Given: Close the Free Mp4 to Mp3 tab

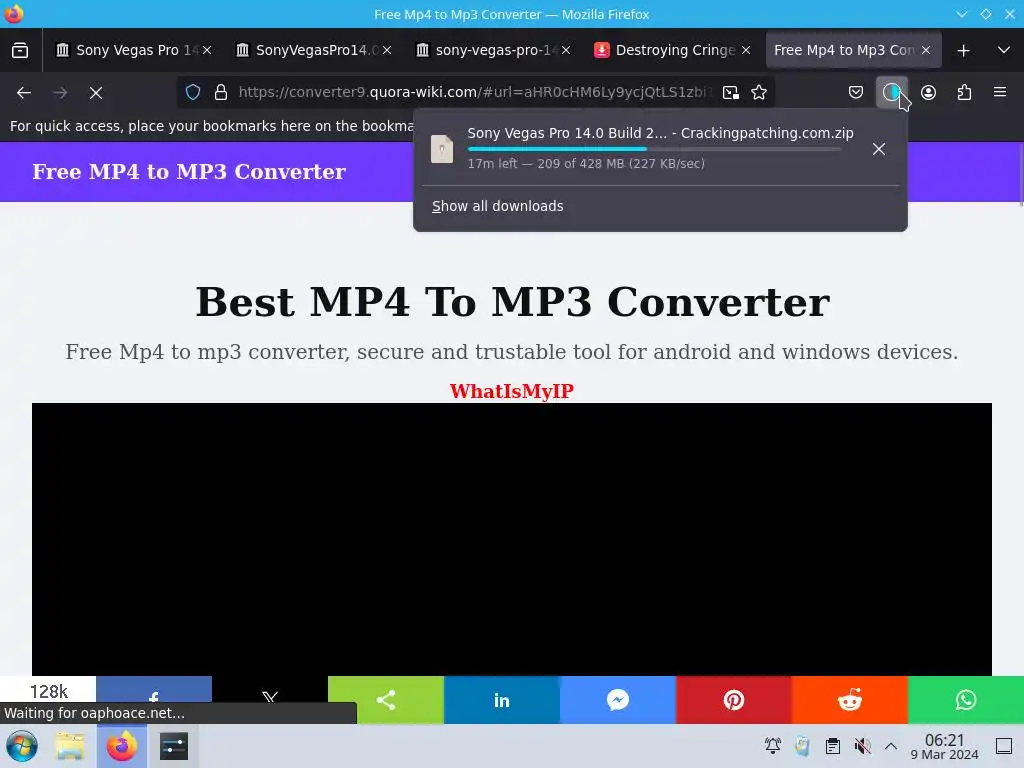Looking at the screenshot, I should coord(926,50).
